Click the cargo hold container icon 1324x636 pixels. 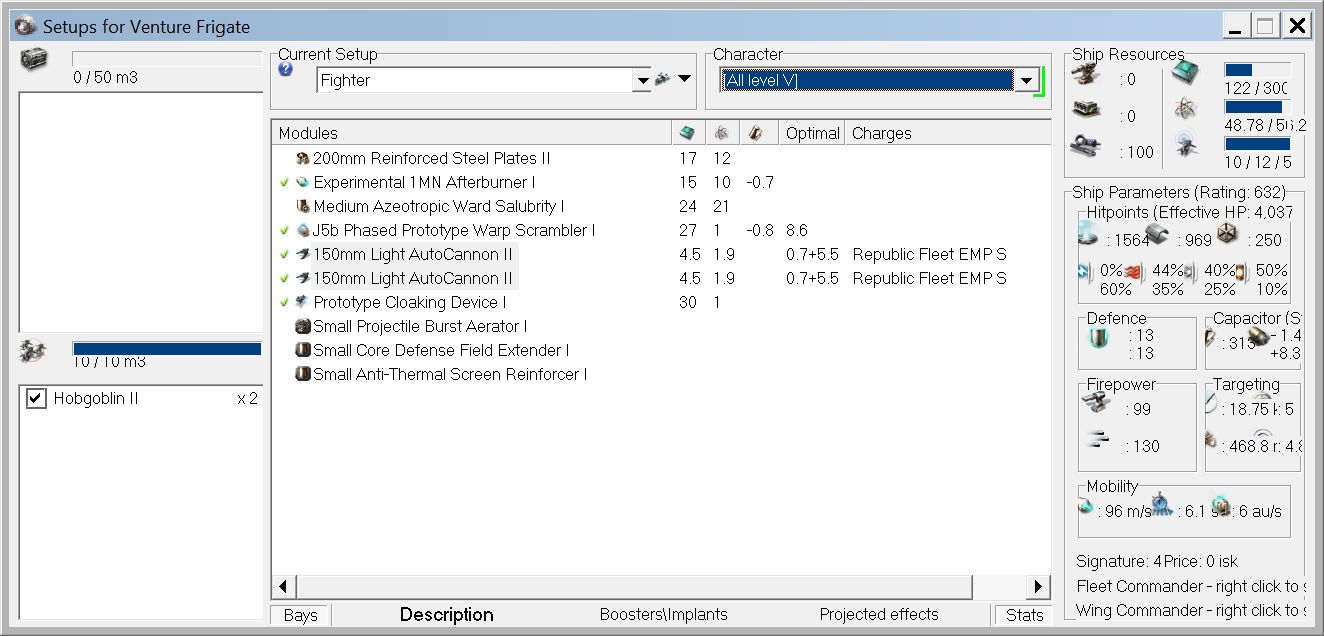click(x=33, y=59)
